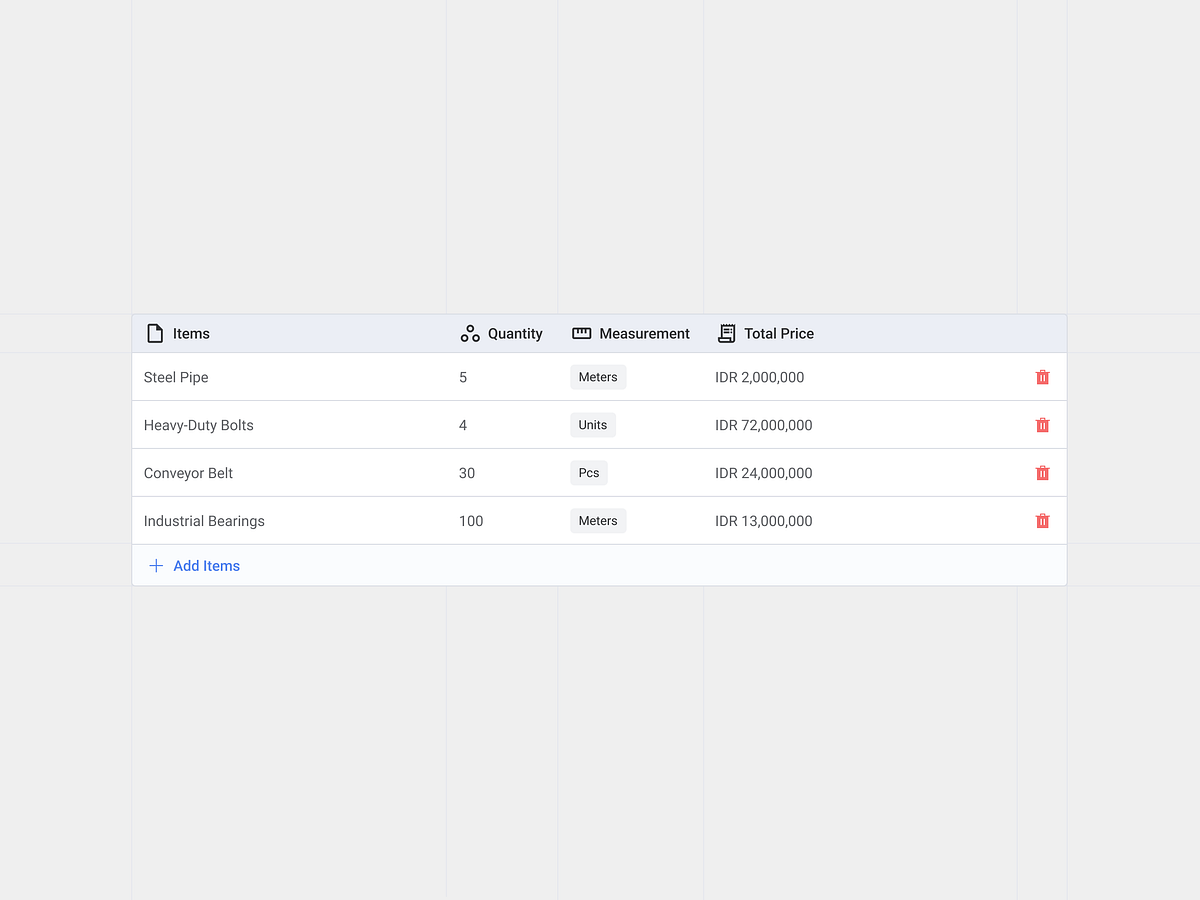
Task: Select the Steel Pipe item name cell
Action: click(x=176, y=377)
